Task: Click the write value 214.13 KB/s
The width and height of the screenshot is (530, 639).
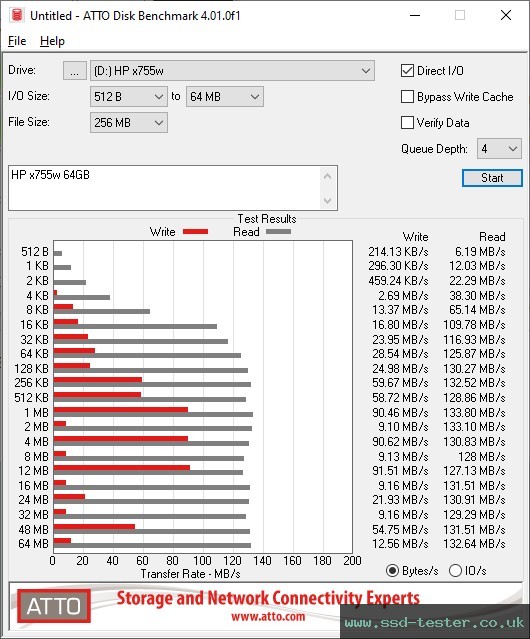Action: click(398, 252)
